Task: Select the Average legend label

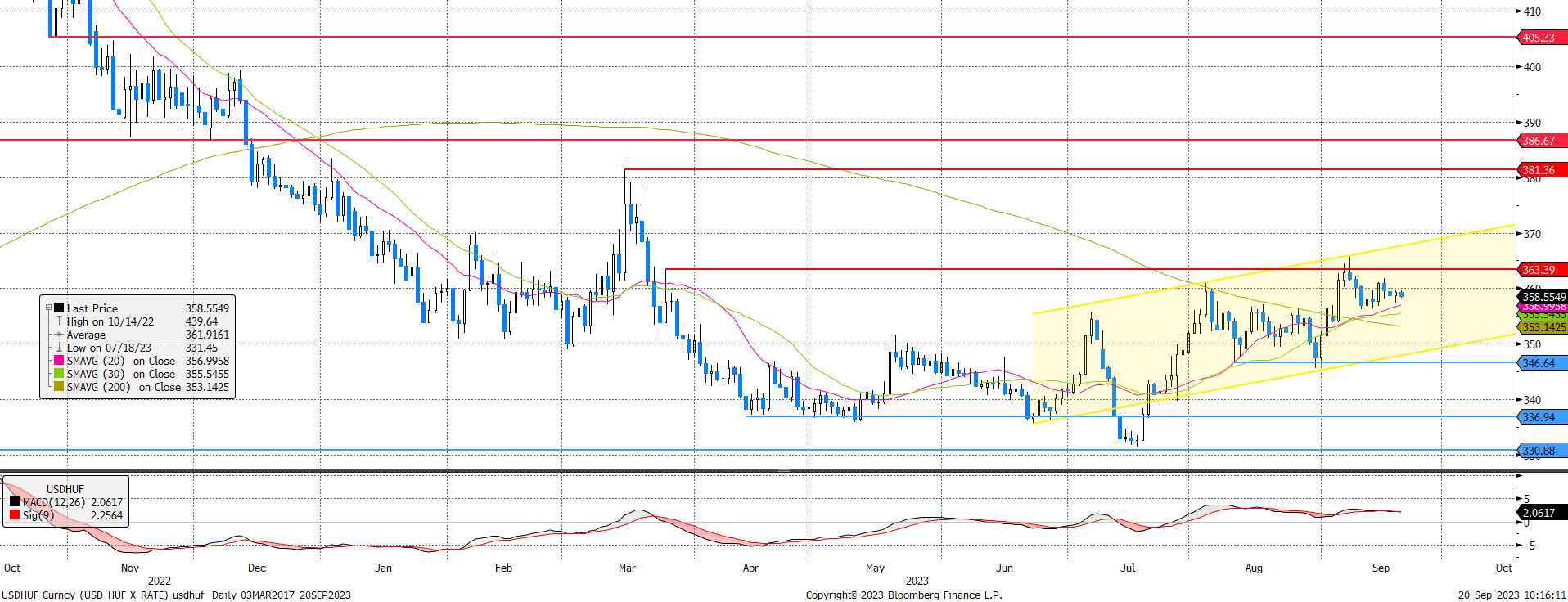Action: (86, 335)
